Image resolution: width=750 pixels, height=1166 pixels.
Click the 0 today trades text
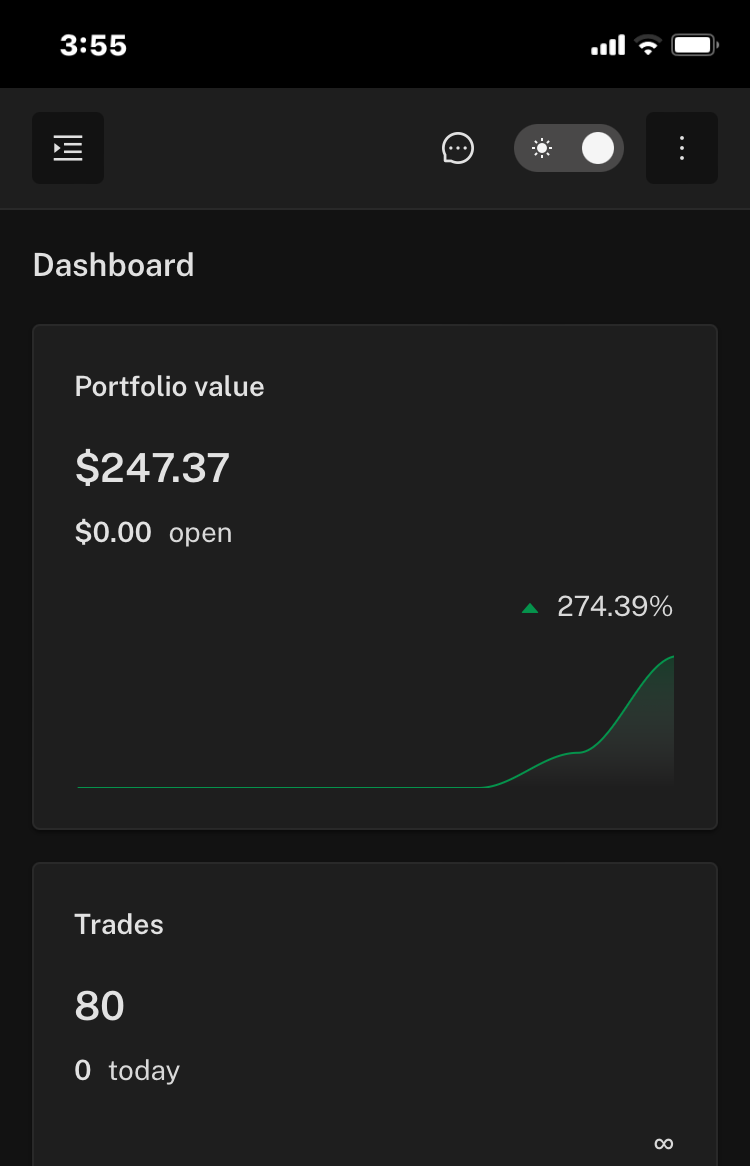[127, 1071]
